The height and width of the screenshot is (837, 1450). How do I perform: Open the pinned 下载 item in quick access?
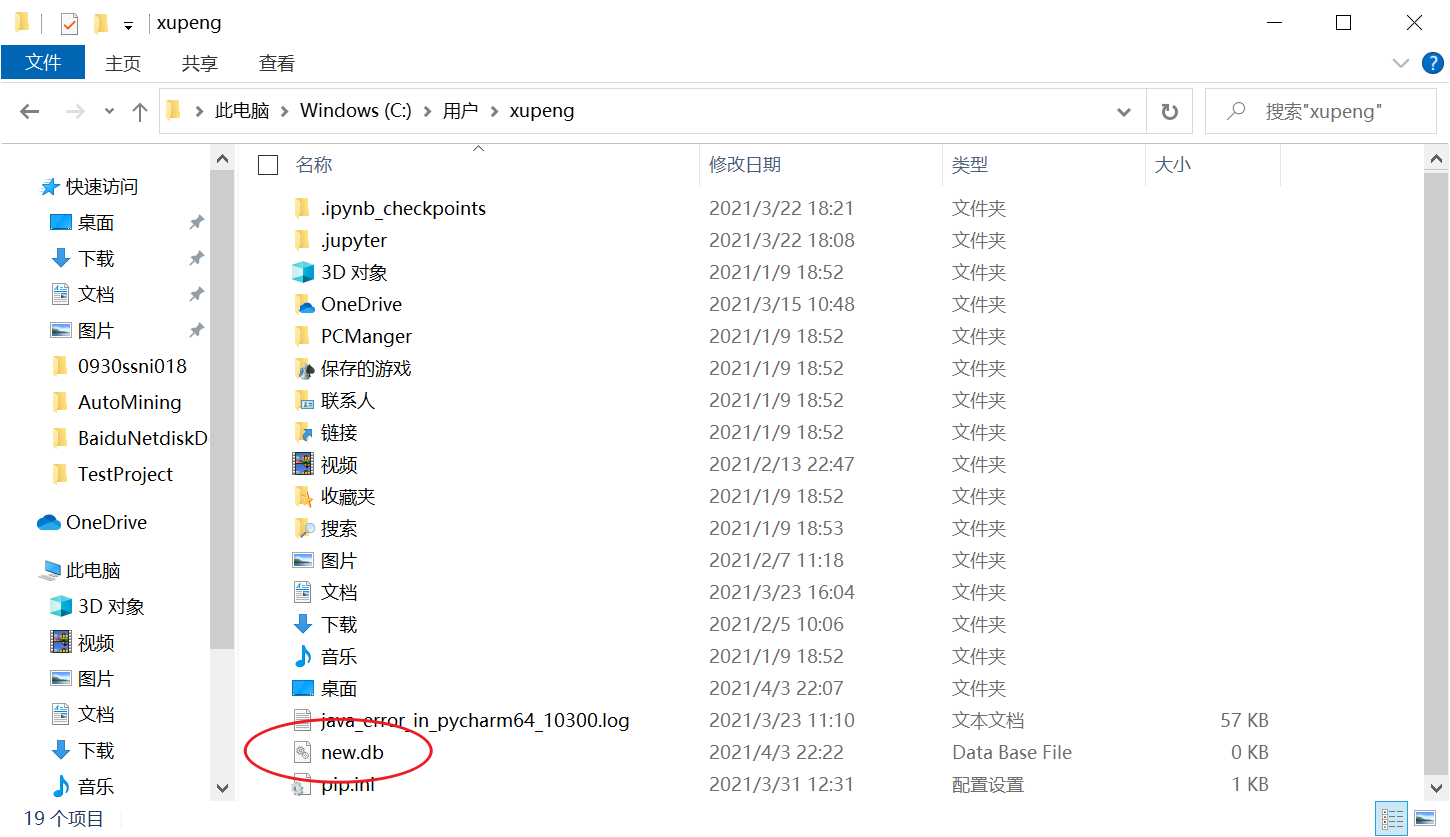click(x=95, y=257)
